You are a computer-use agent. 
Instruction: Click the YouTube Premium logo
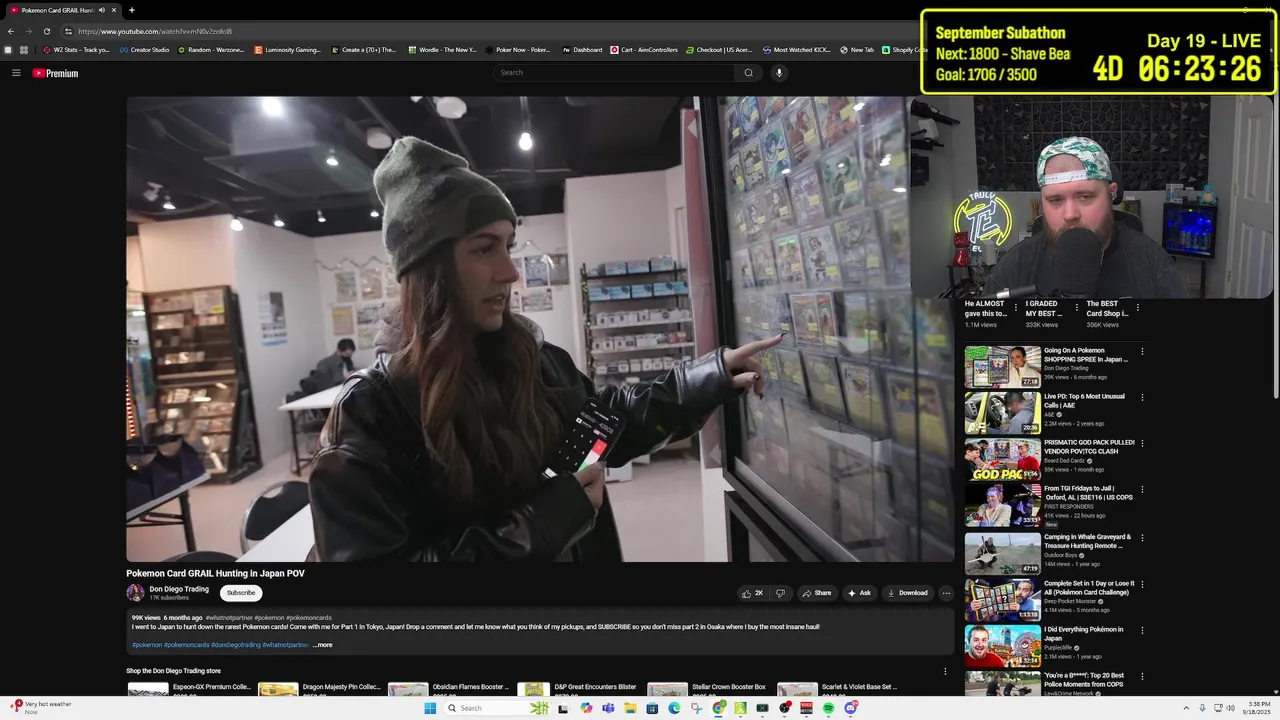pyautogui.click(x=55, y=73)
